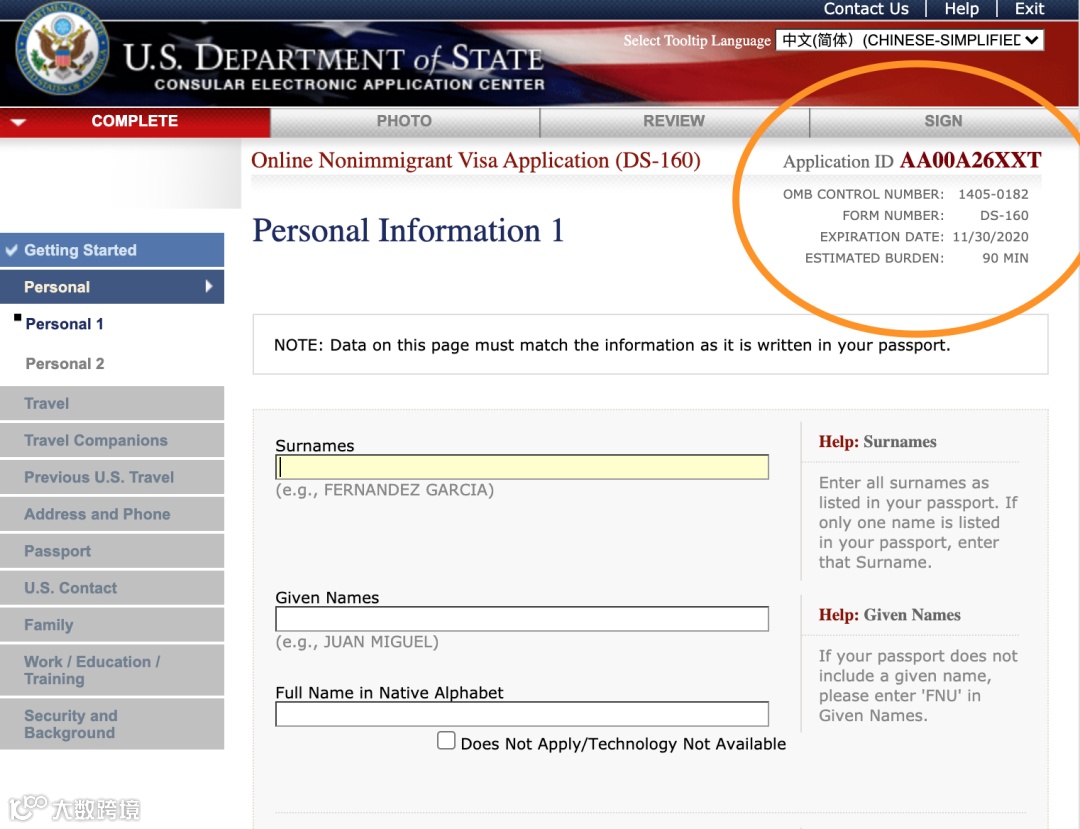Viewport: 1080px width, 829px height.
Task: Go to the Personal 2 page
Action: (x=65, y=364)
